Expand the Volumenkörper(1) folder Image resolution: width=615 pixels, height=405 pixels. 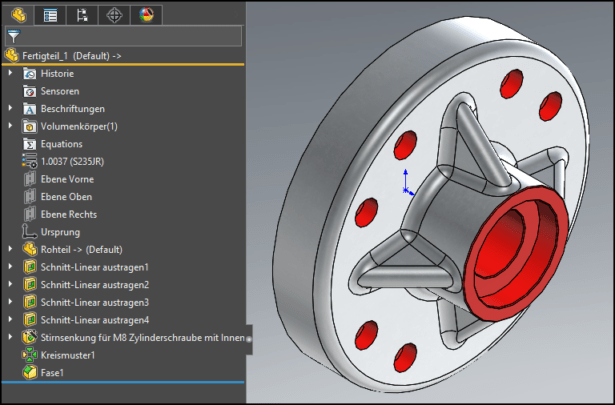pos(11,126)
